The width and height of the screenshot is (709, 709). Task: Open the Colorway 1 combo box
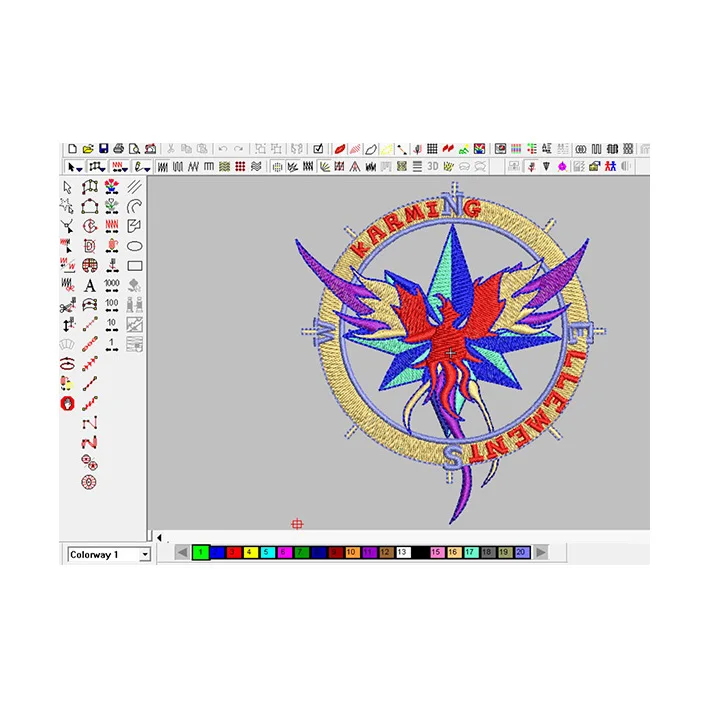109,554
